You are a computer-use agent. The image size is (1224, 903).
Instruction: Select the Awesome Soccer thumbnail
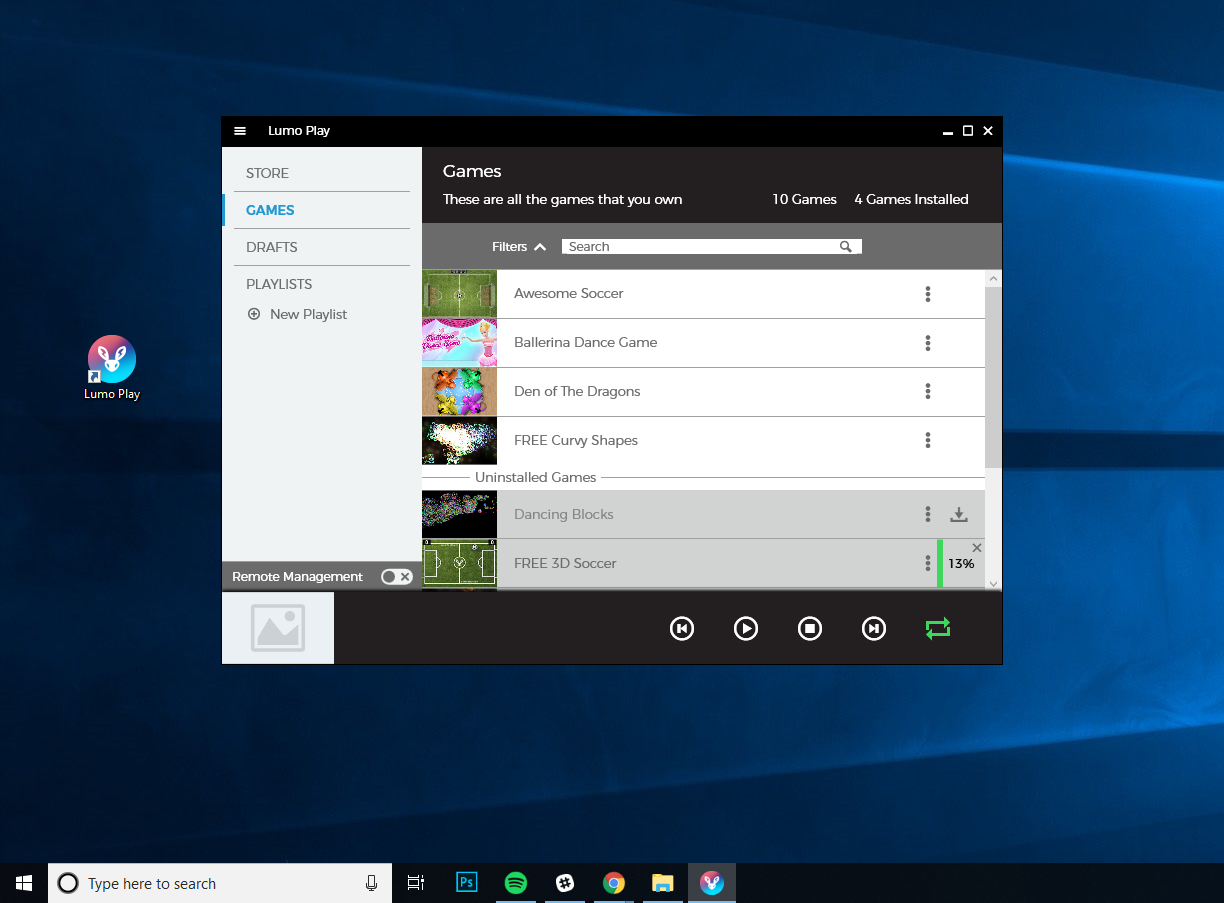(x=459, y=294)
